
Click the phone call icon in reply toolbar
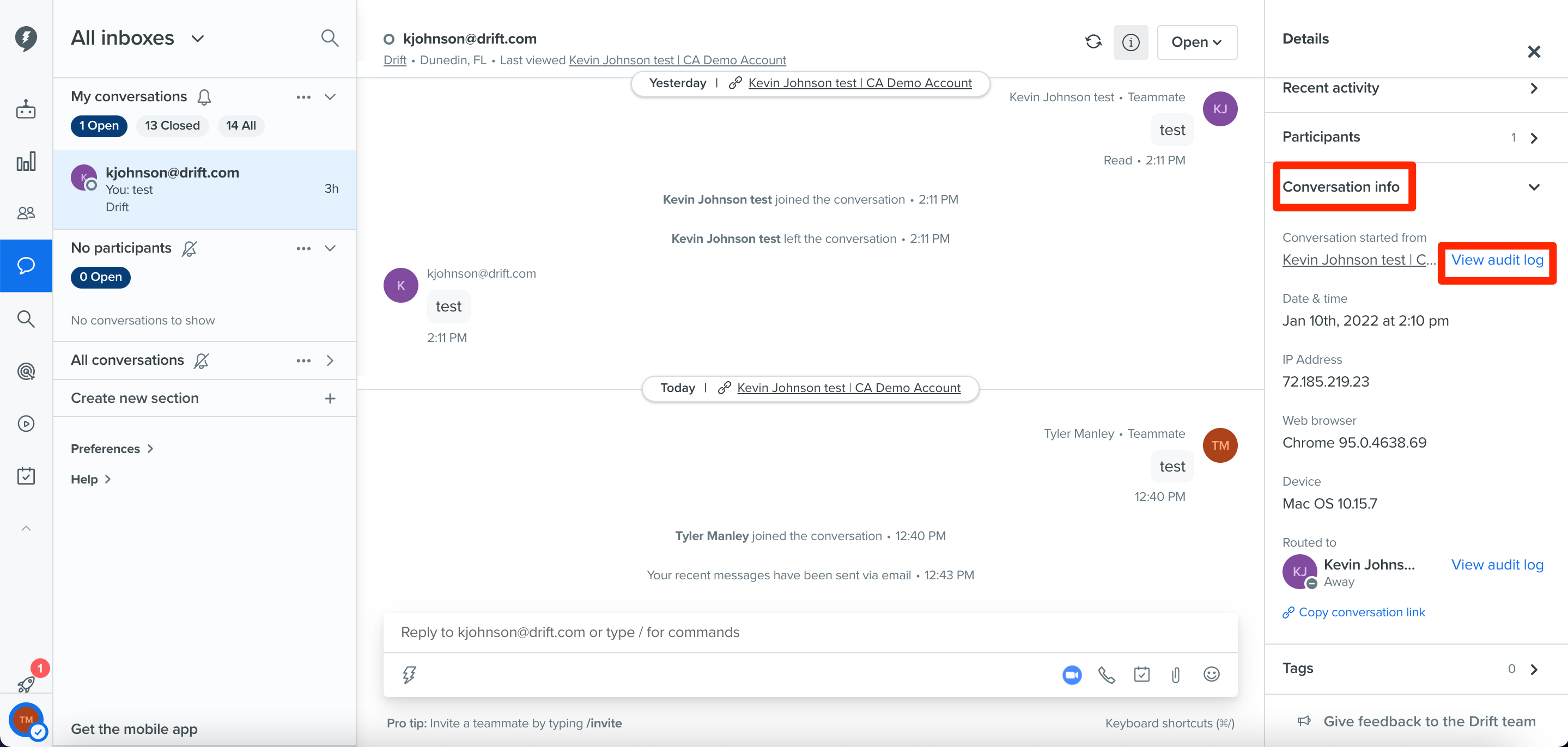1106,675
